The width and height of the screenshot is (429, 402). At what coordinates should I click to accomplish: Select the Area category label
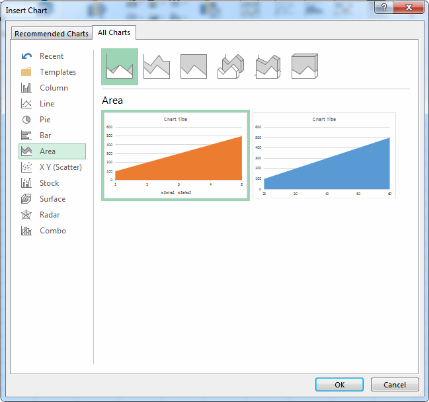[47, 151]
